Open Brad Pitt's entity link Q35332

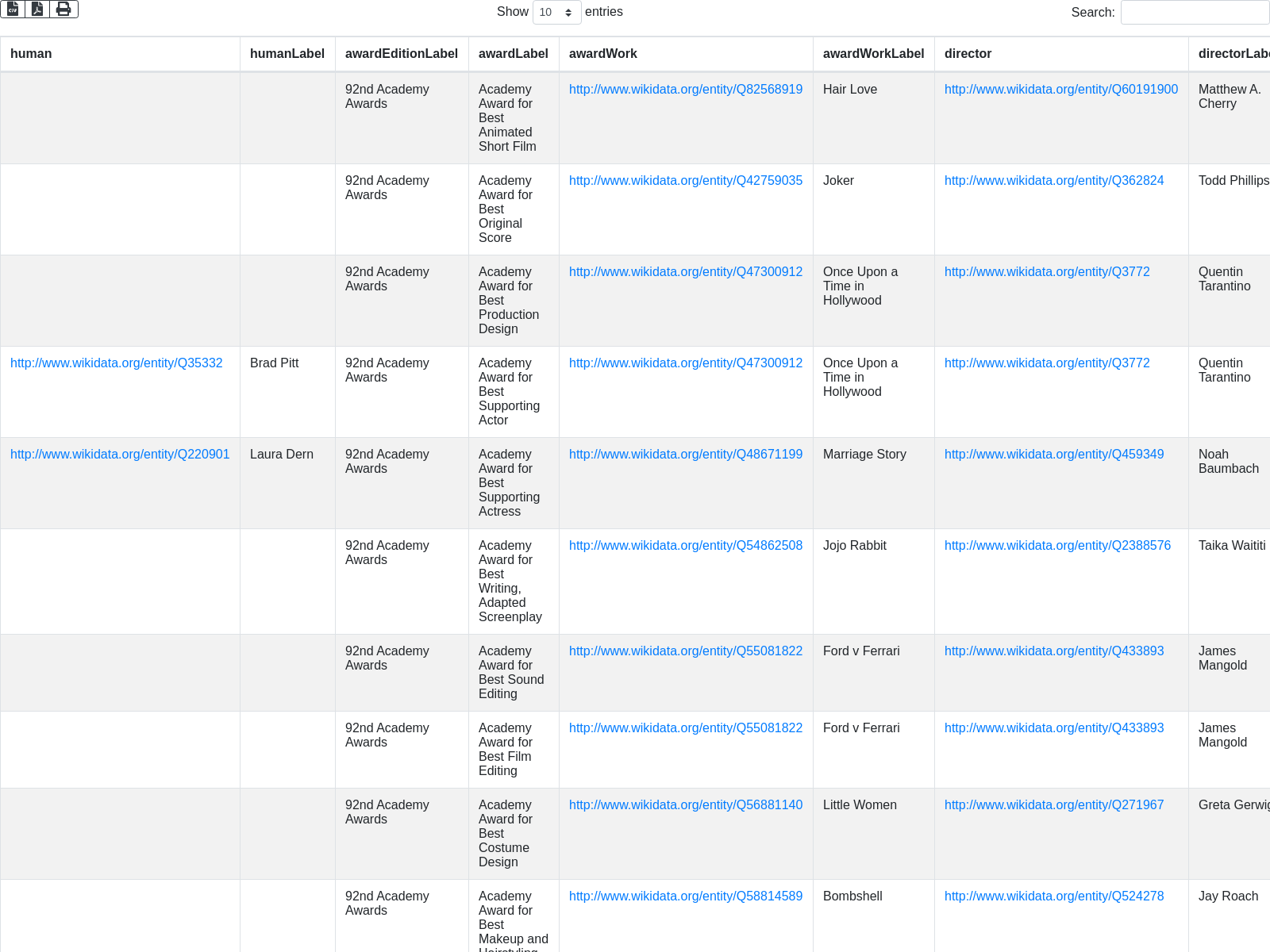(117, 363)
